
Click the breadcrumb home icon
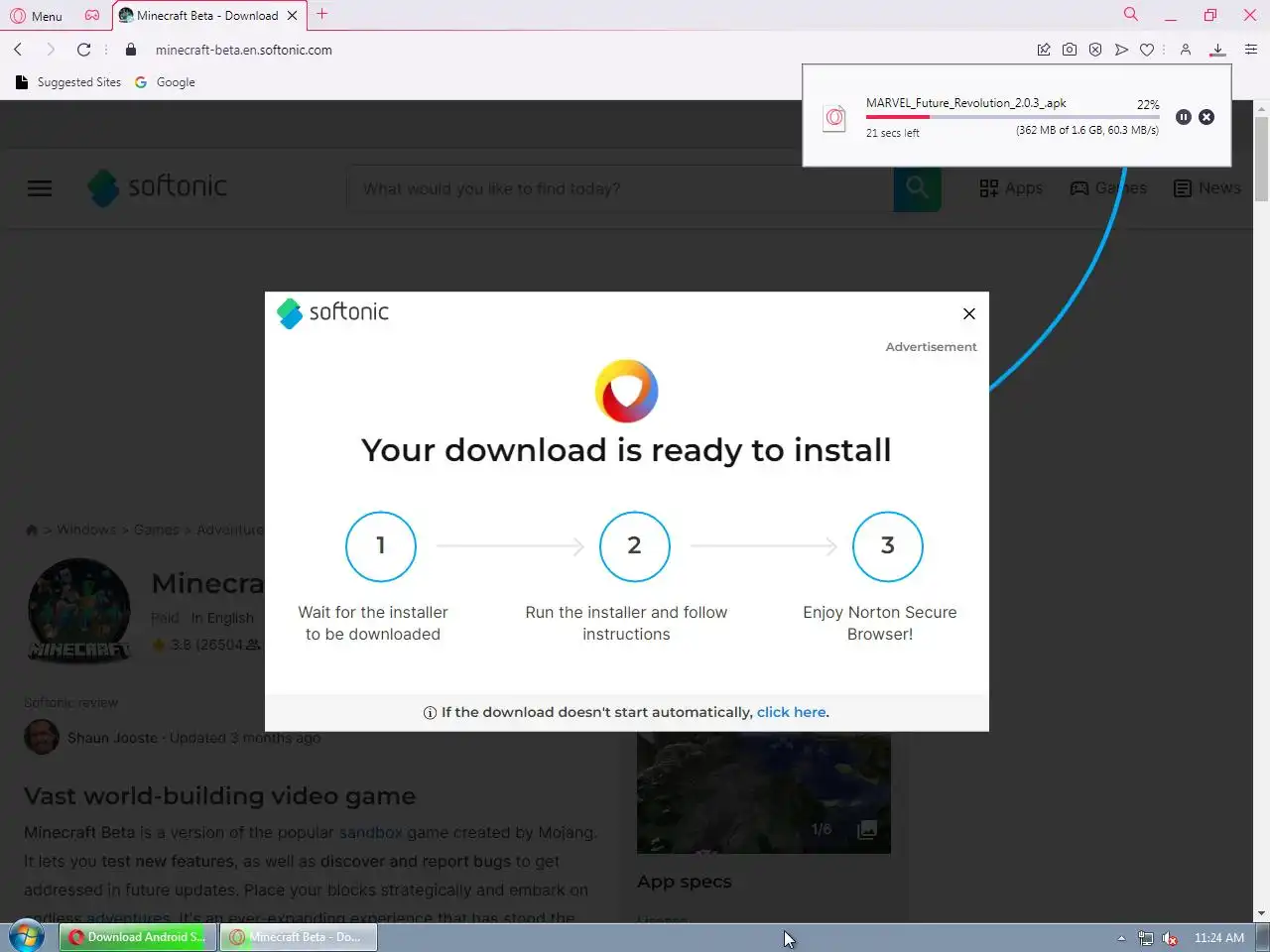coord(32,530)
